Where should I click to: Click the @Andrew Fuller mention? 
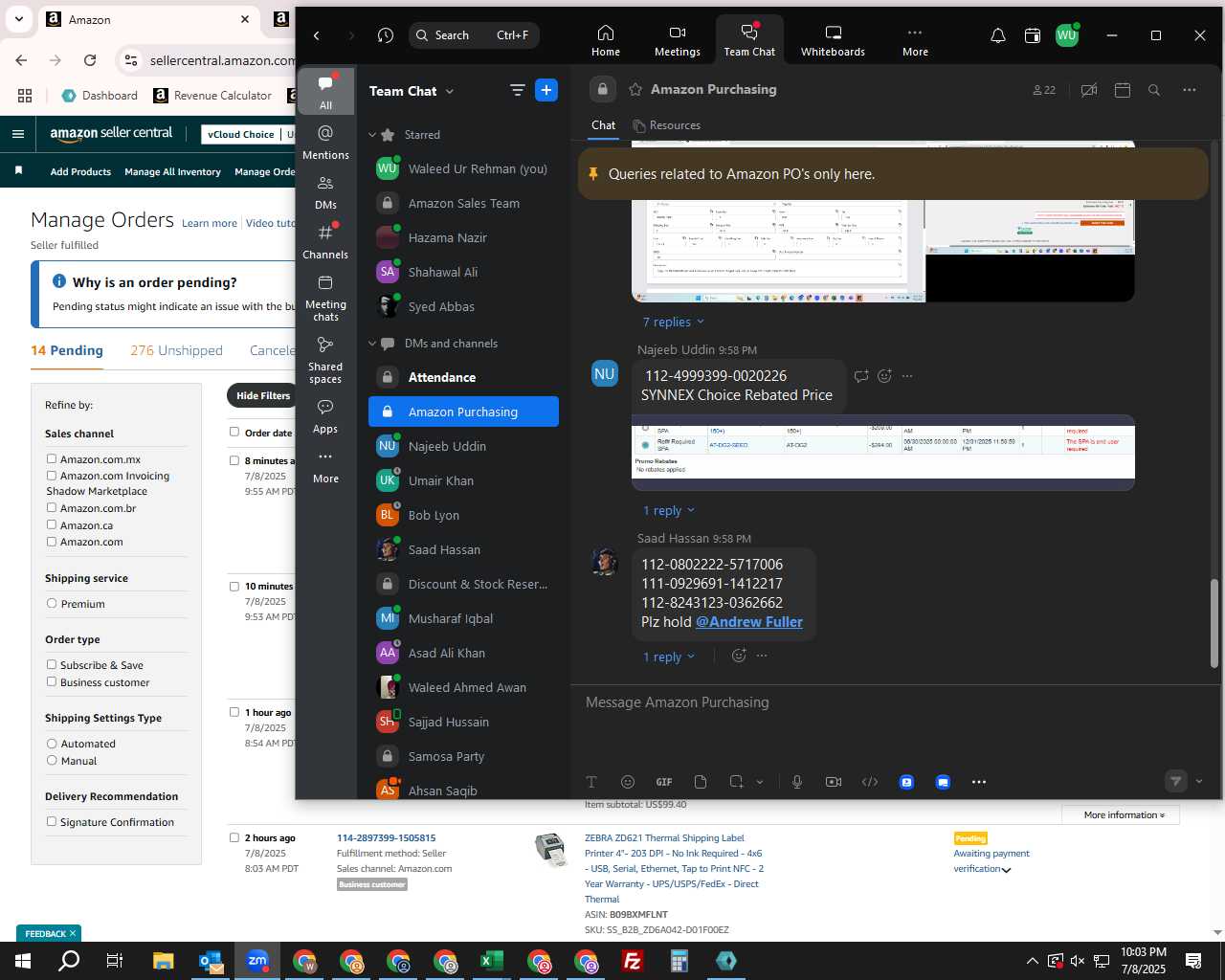[748, 622]
